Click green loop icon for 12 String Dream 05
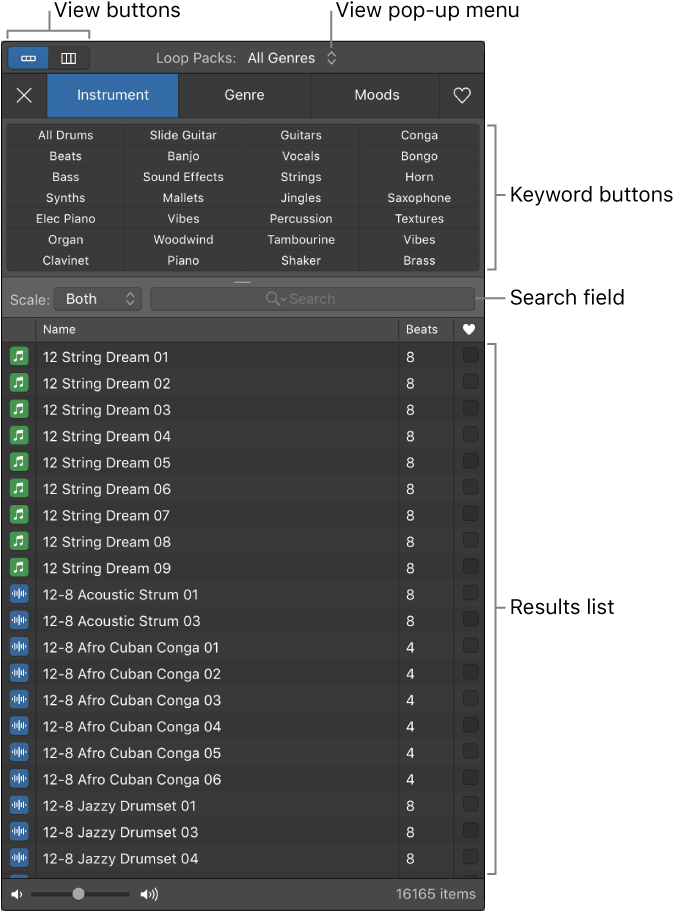Image resolution: width=673 pixels, height=911 pixels. [x=19, y=462]
